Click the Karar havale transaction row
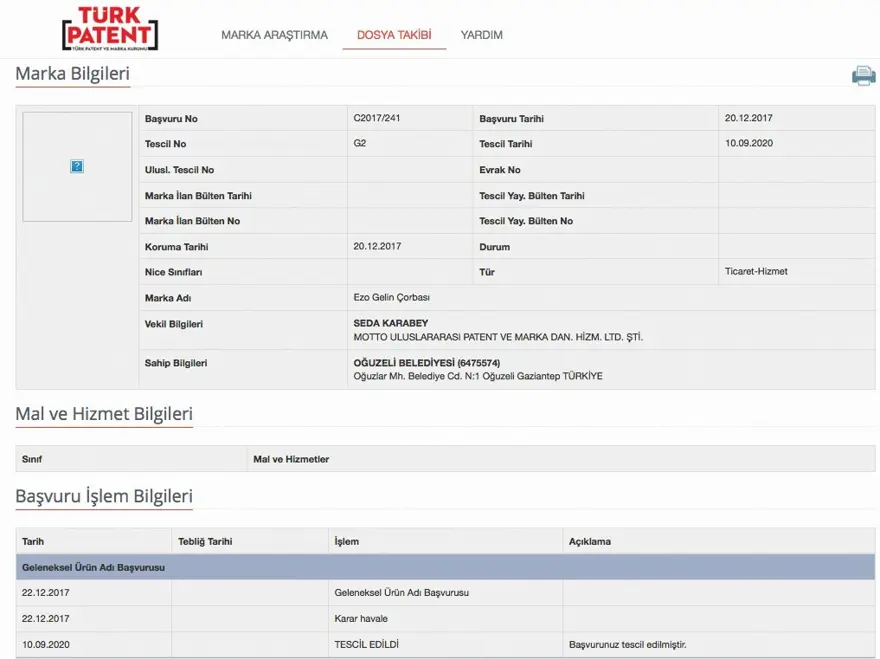The width and height of the screenshot is (880, 659). click(361, 618)
